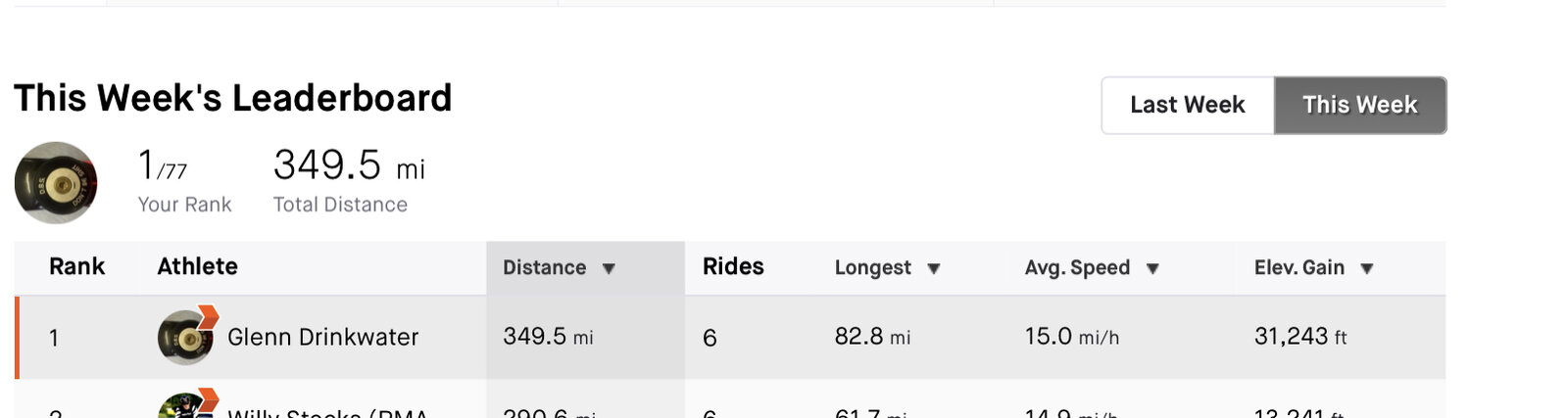Viewport: 1568px width, 418px height.
Task: Click the Rank column header
Action: (76, 266)
